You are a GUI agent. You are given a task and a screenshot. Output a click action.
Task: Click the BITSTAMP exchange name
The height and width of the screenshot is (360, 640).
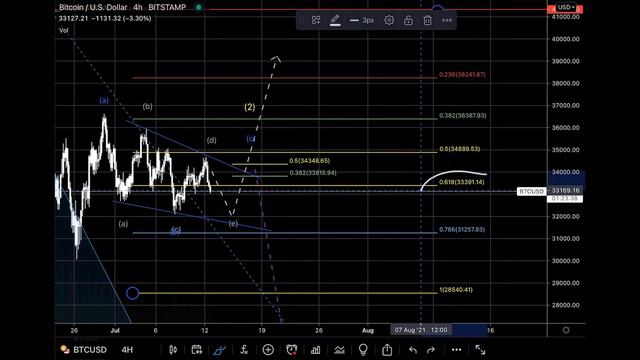167,7
